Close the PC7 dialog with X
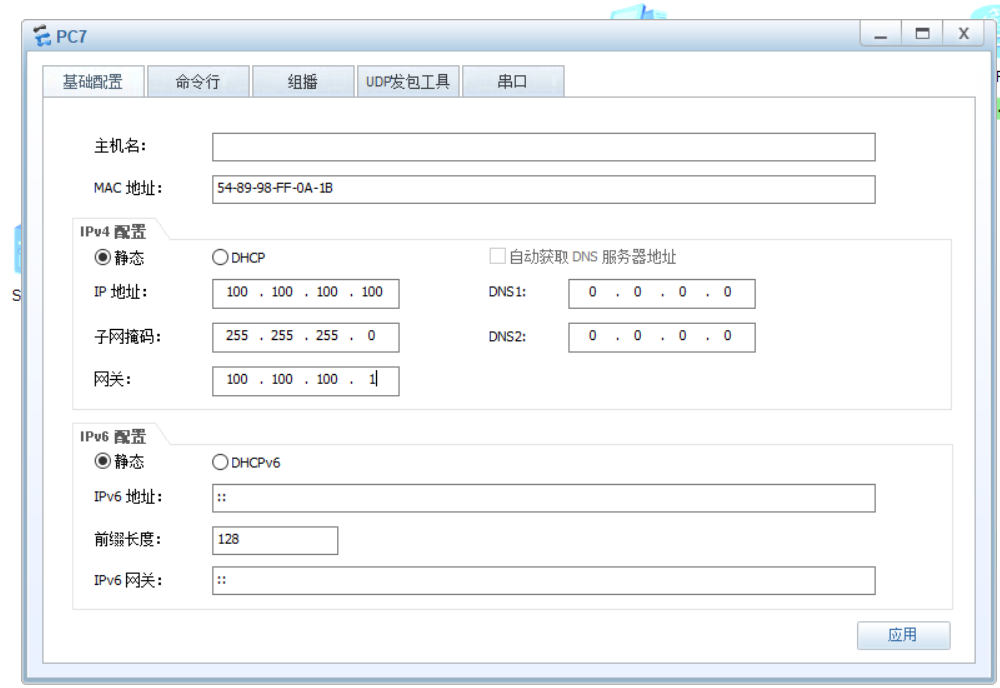 pyautogui.click(x=964, y=34)
